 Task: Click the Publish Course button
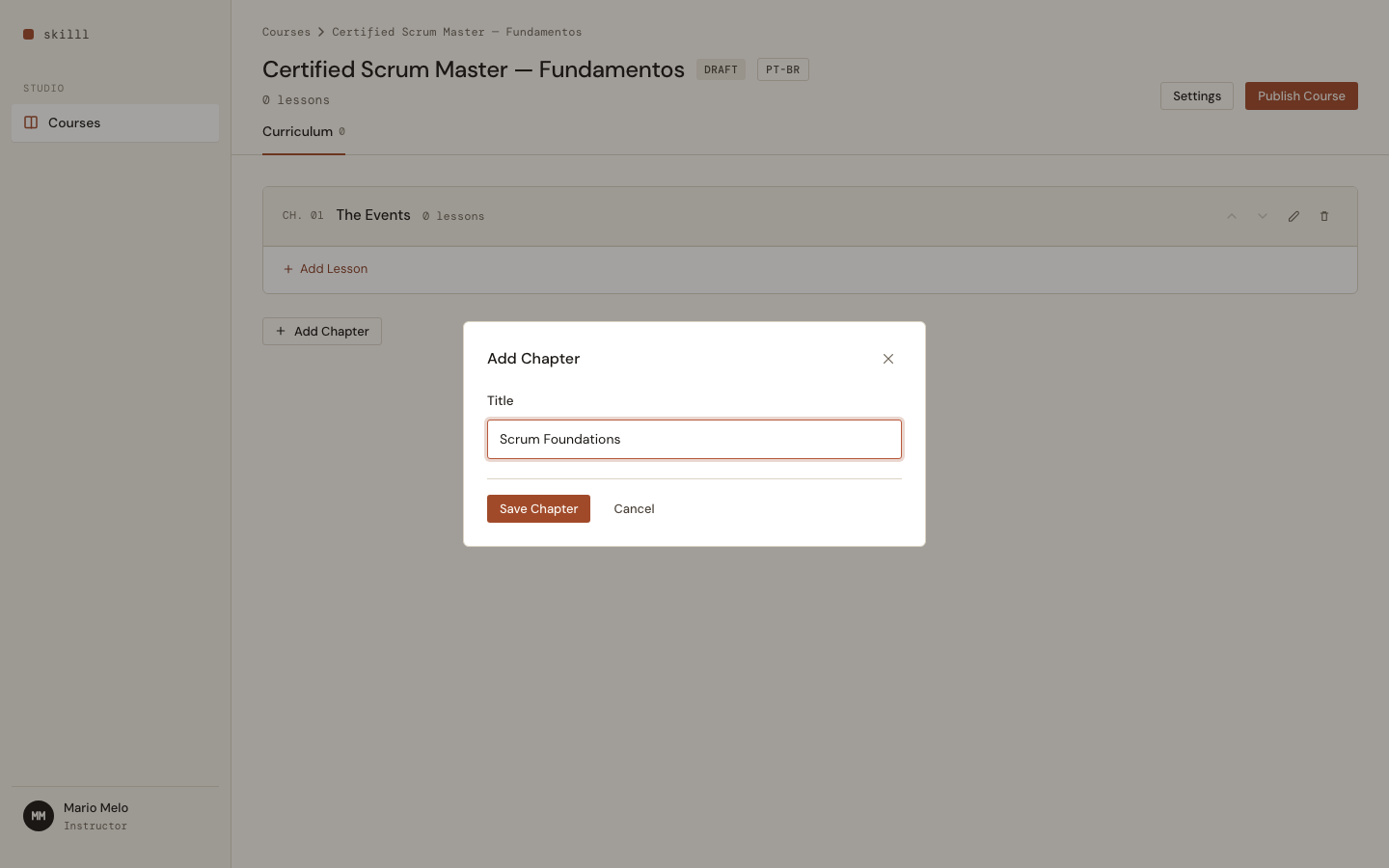tap(1300, 95)
